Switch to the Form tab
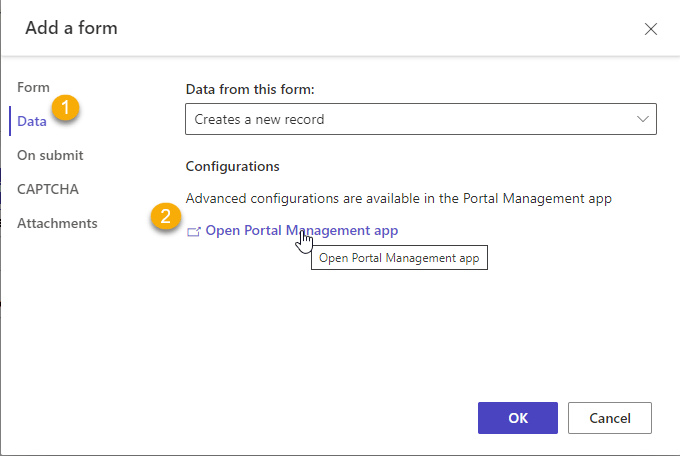This screenshot has width=680, height=456. point(33,88)
